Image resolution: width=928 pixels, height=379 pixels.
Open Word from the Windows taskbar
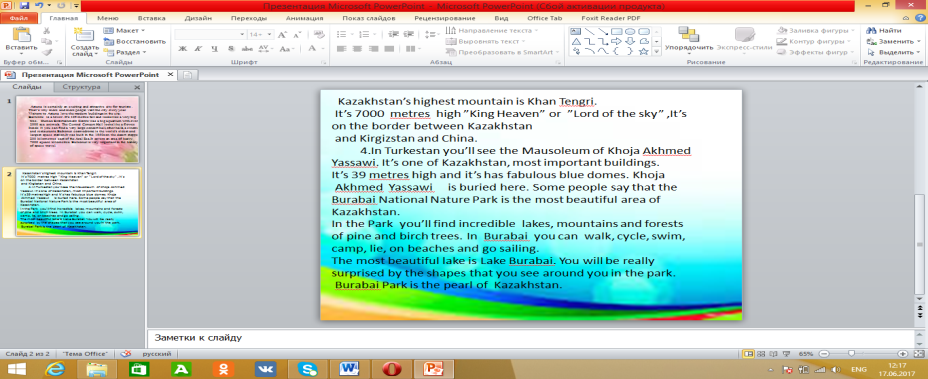[349, 370]
